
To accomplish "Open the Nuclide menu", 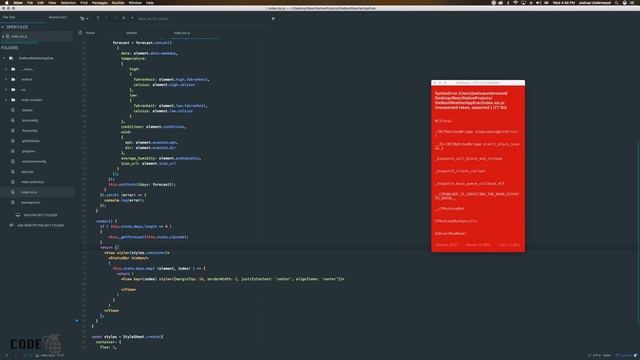I will click(118, 2).
